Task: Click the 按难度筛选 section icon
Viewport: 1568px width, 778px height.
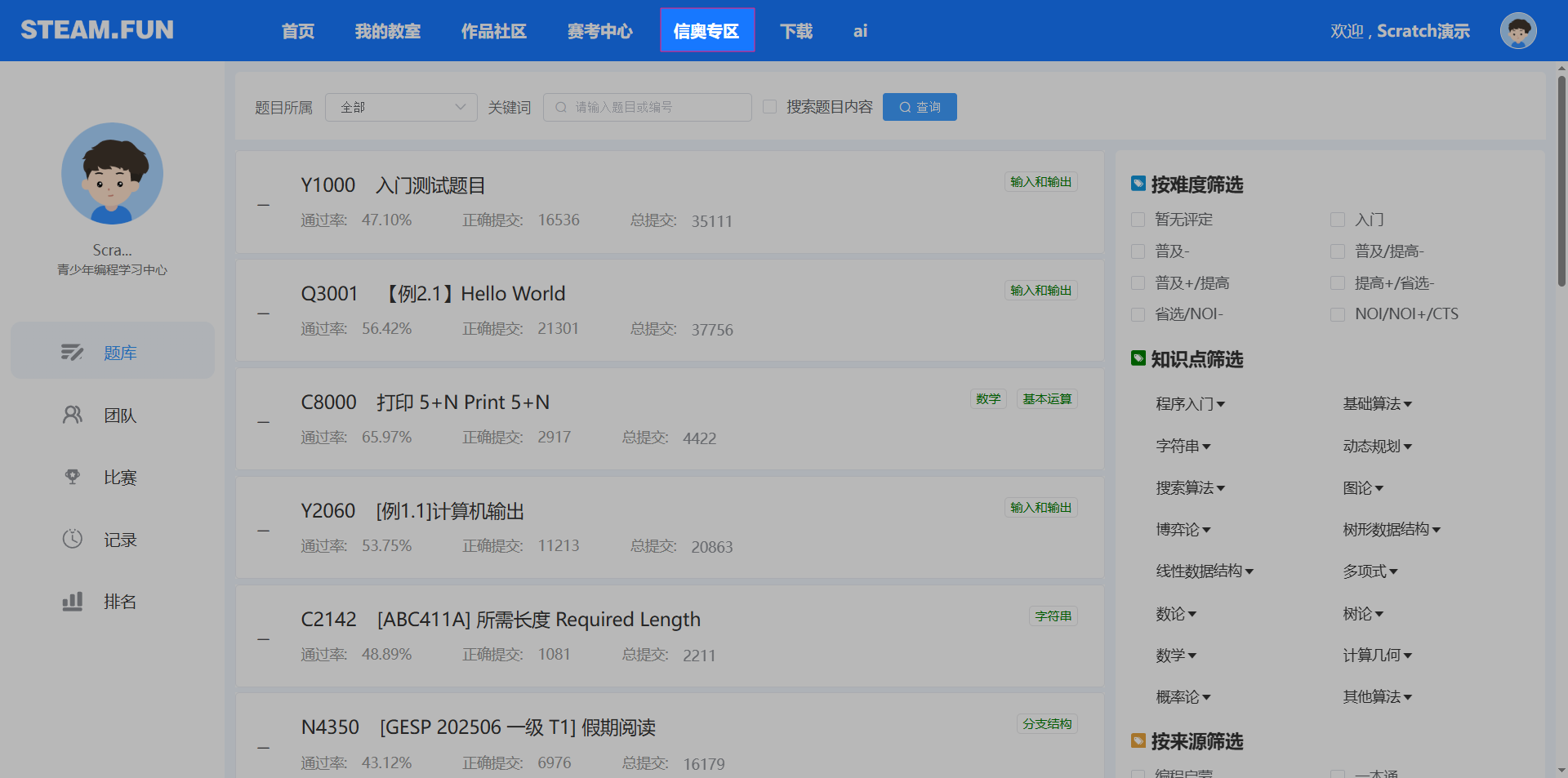Action: (x=1138, y=184)
